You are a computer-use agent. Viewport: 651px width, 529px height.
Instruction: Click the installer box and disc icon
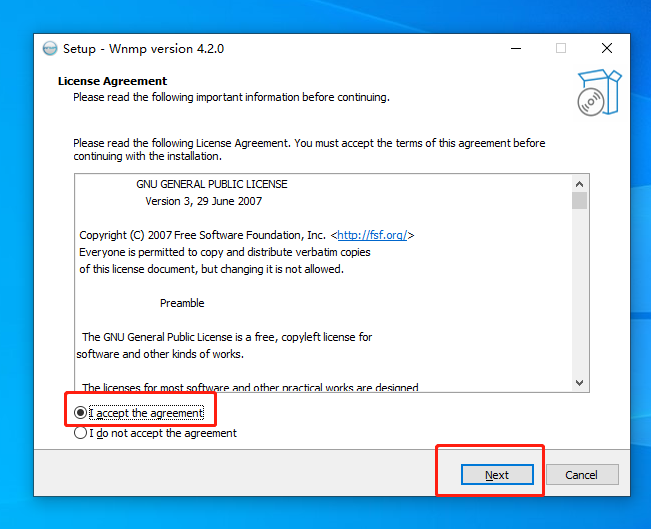pyautogui.click(x=600, y=92)
